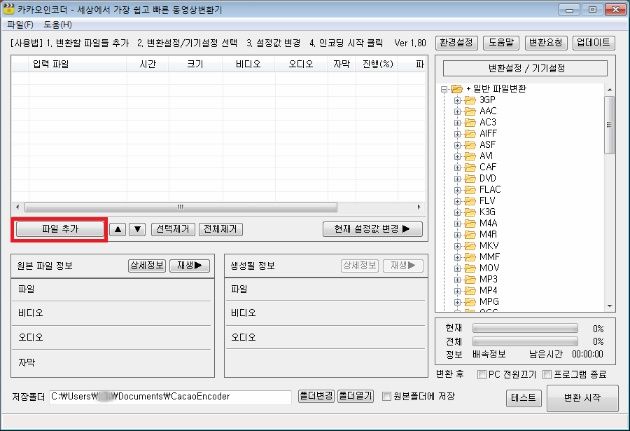630x431 pixels.
Task: Select the MPG folder icon
Action: (470, 302)
